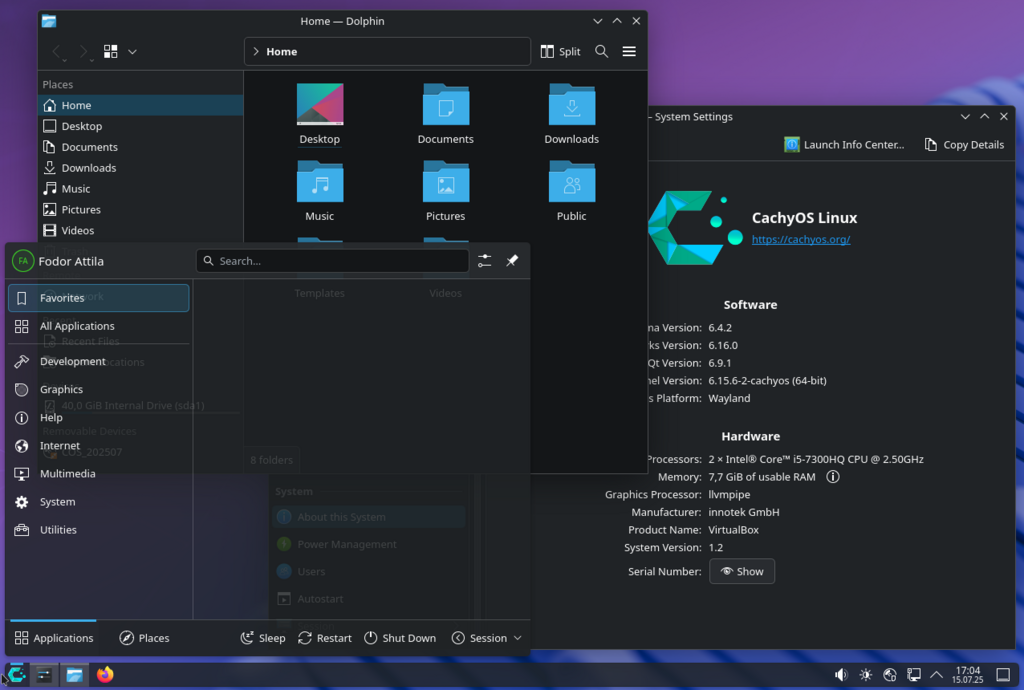Click the launcher search field
This screenshot has width=1024, height=690.
click(332, 261)
